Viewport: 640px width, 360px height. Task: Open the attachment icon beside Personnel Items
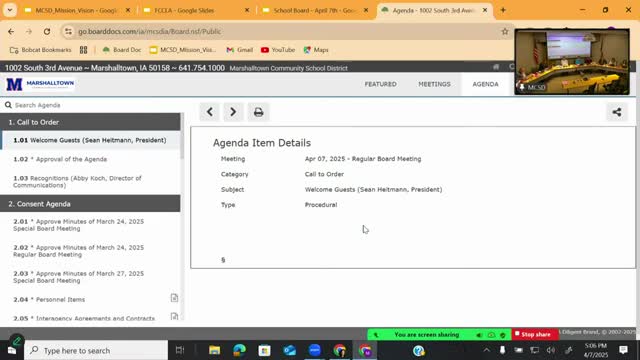pyautogui.click(x=174, y=298)
